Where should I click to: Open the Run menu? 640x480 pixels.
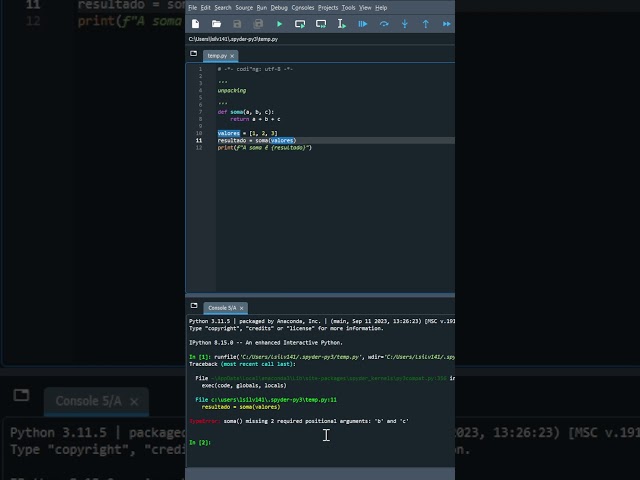pos(262,8)
